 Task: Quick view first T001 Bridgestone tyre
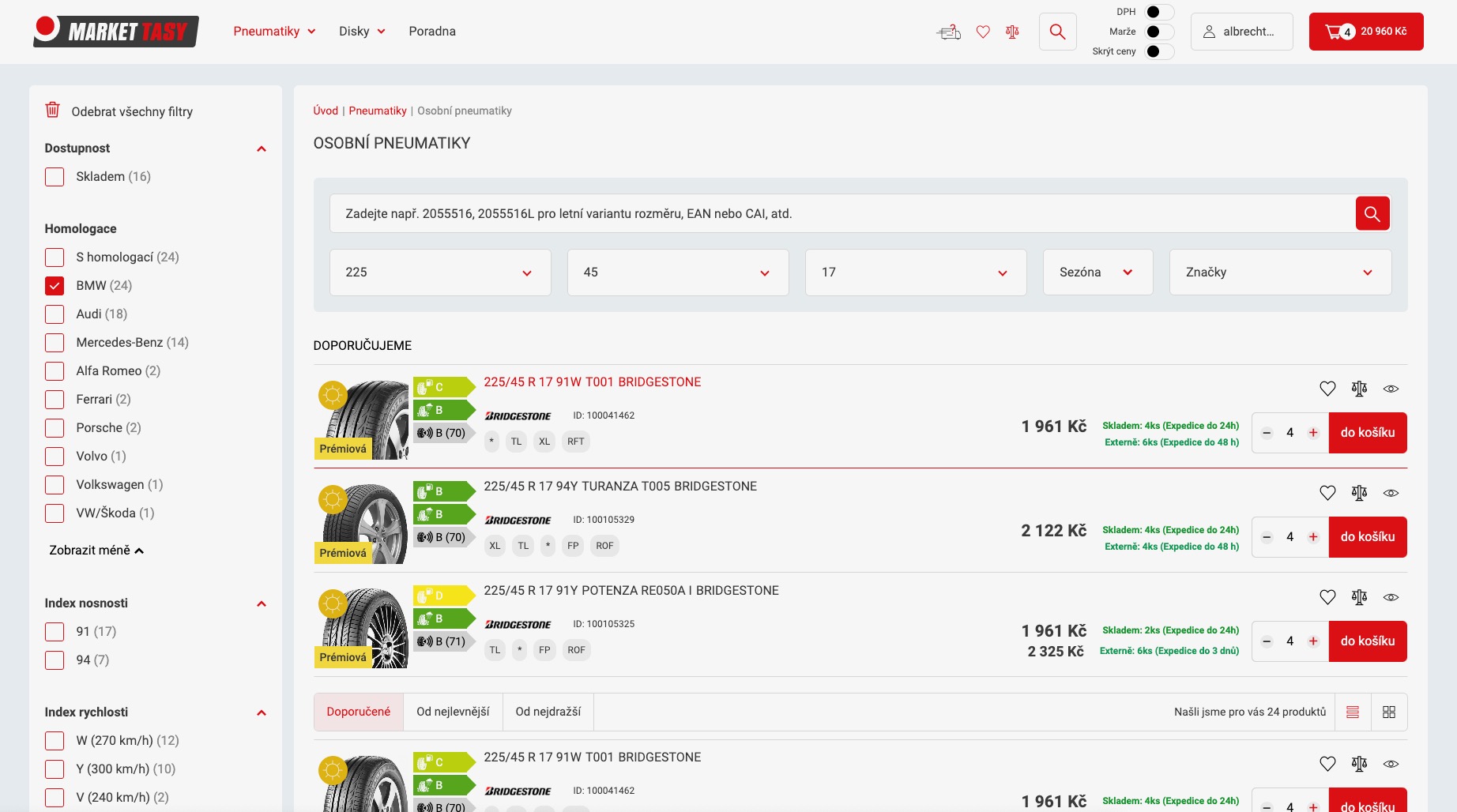click(x=1391, y=389)
